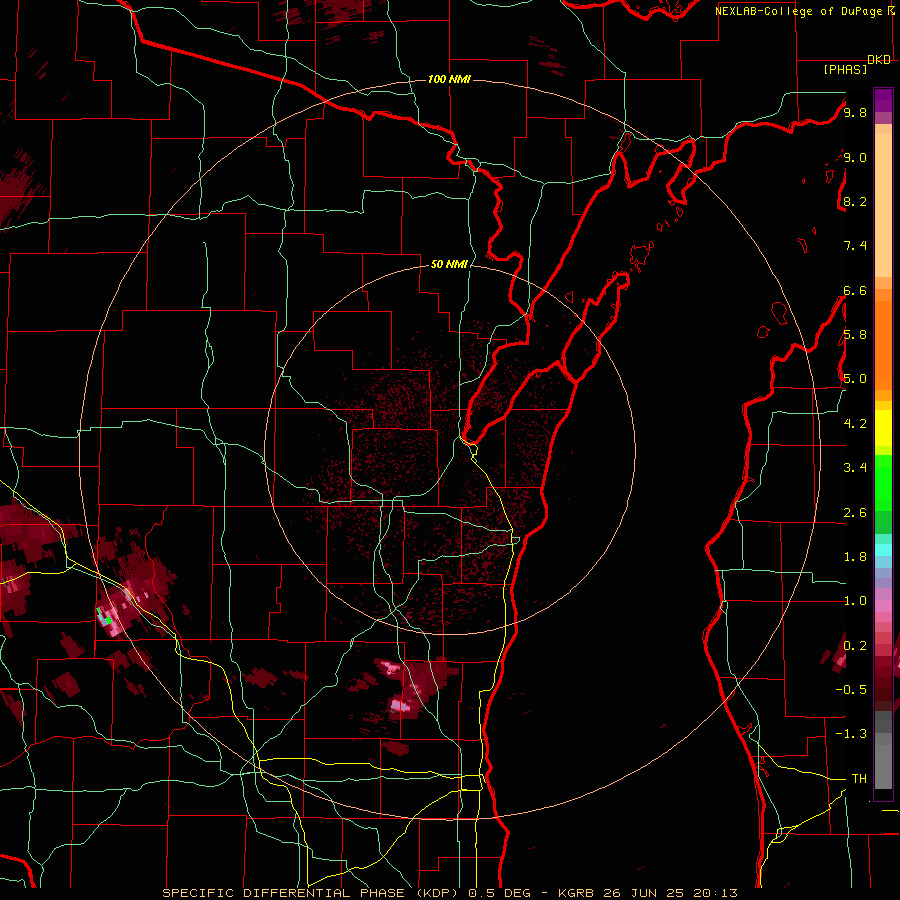Screen dimensions: 900x900
Task: Click the 4.2 legend value
Action: (855, 424)
